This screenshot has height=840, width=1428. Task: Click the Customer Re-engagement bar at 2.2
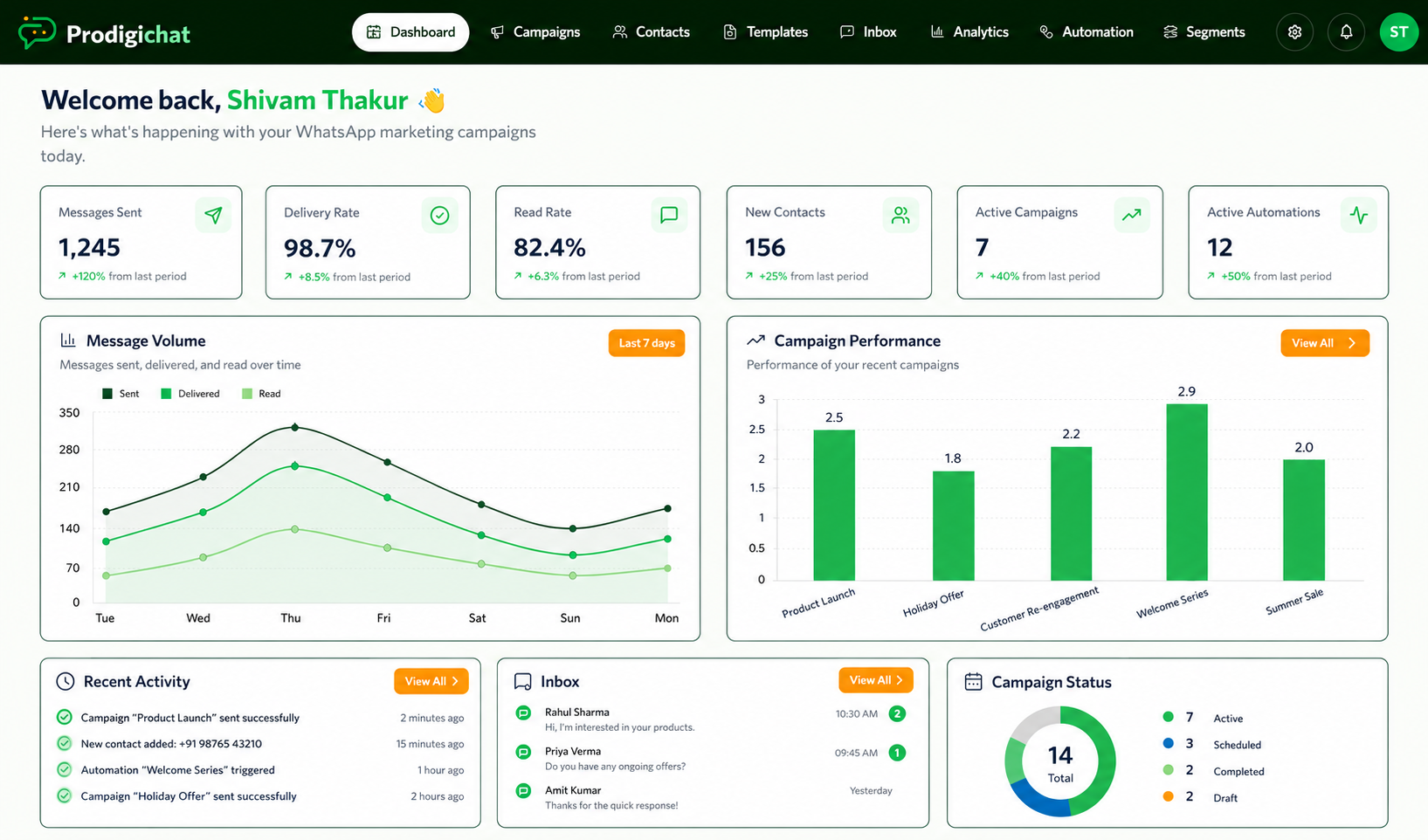tap(1071, 513)
